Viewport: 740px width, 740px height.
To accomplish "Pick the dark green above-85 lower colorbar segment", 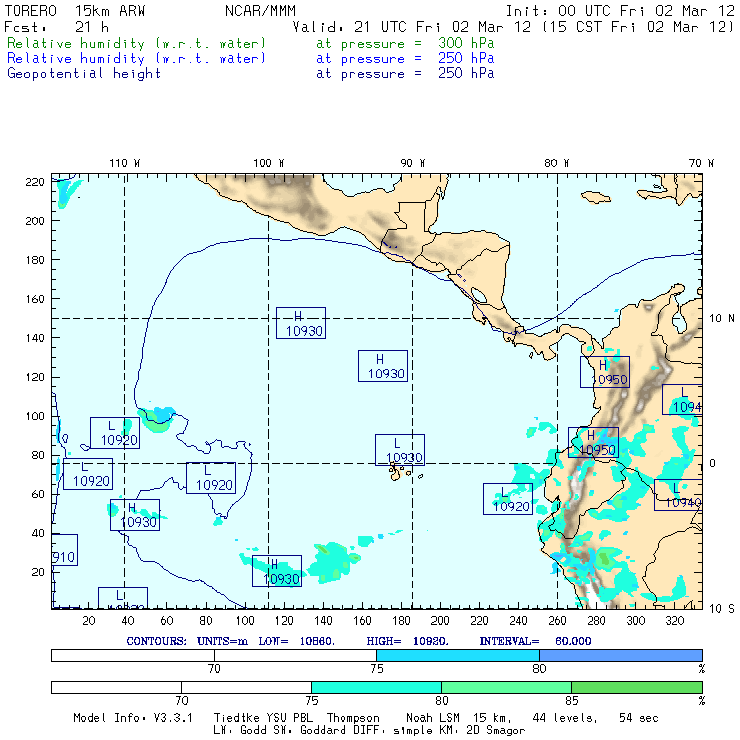I will coord(637,687).
